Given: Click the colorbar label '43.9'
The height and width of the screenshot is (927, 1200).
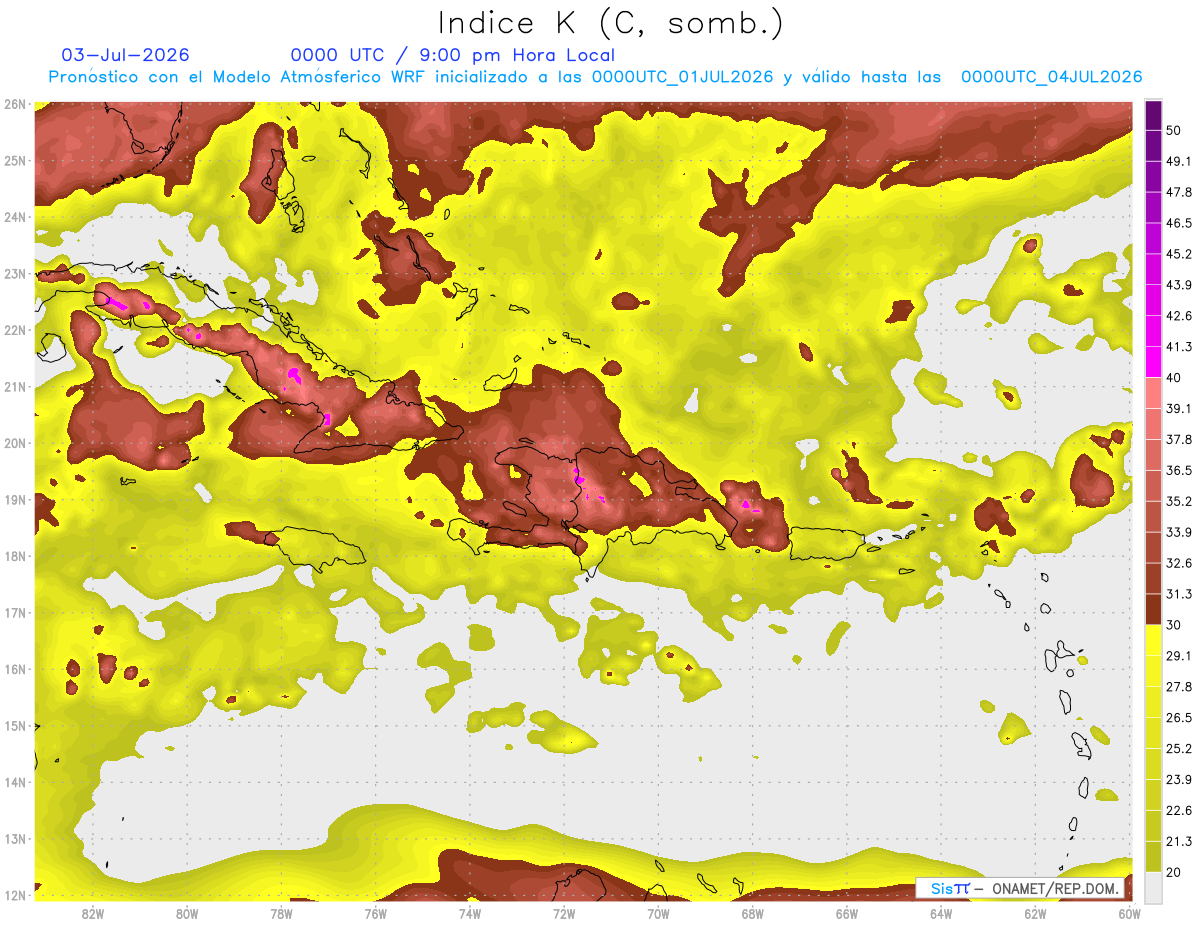Looking at the screenshot, I should [1178, 285].
